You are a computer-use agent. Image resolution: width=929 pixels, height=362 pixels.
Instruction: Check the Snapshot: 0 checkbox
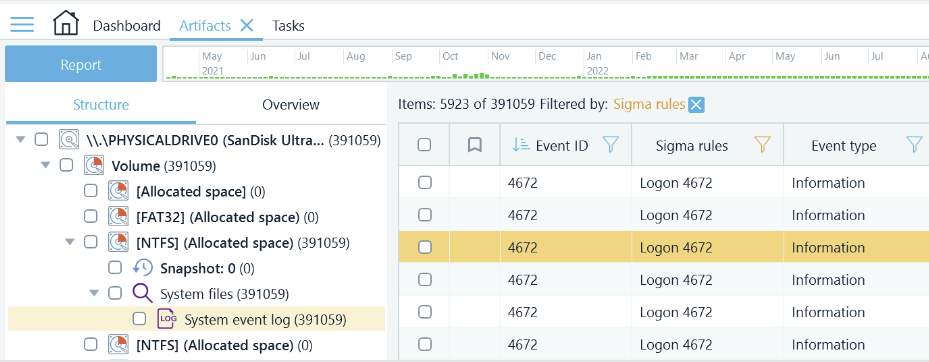(x=115, y=268)
